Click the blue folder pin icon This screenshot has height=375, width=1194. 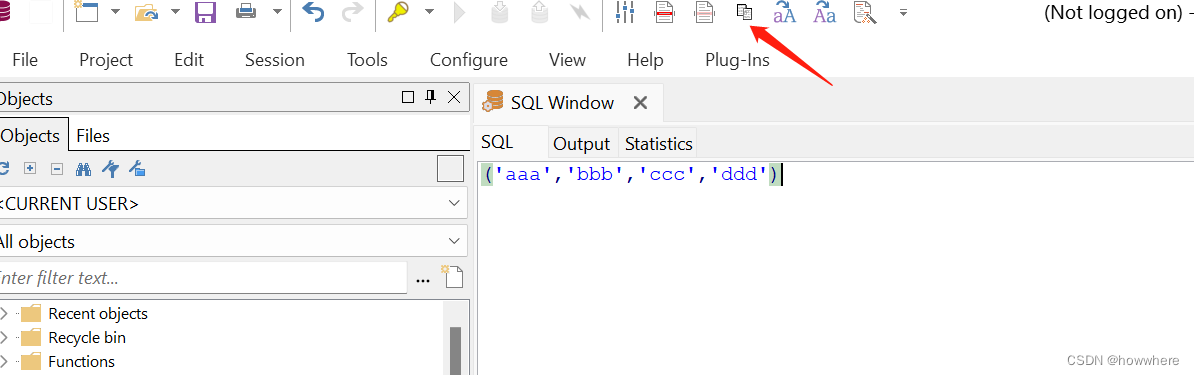(x=138, y=168)
